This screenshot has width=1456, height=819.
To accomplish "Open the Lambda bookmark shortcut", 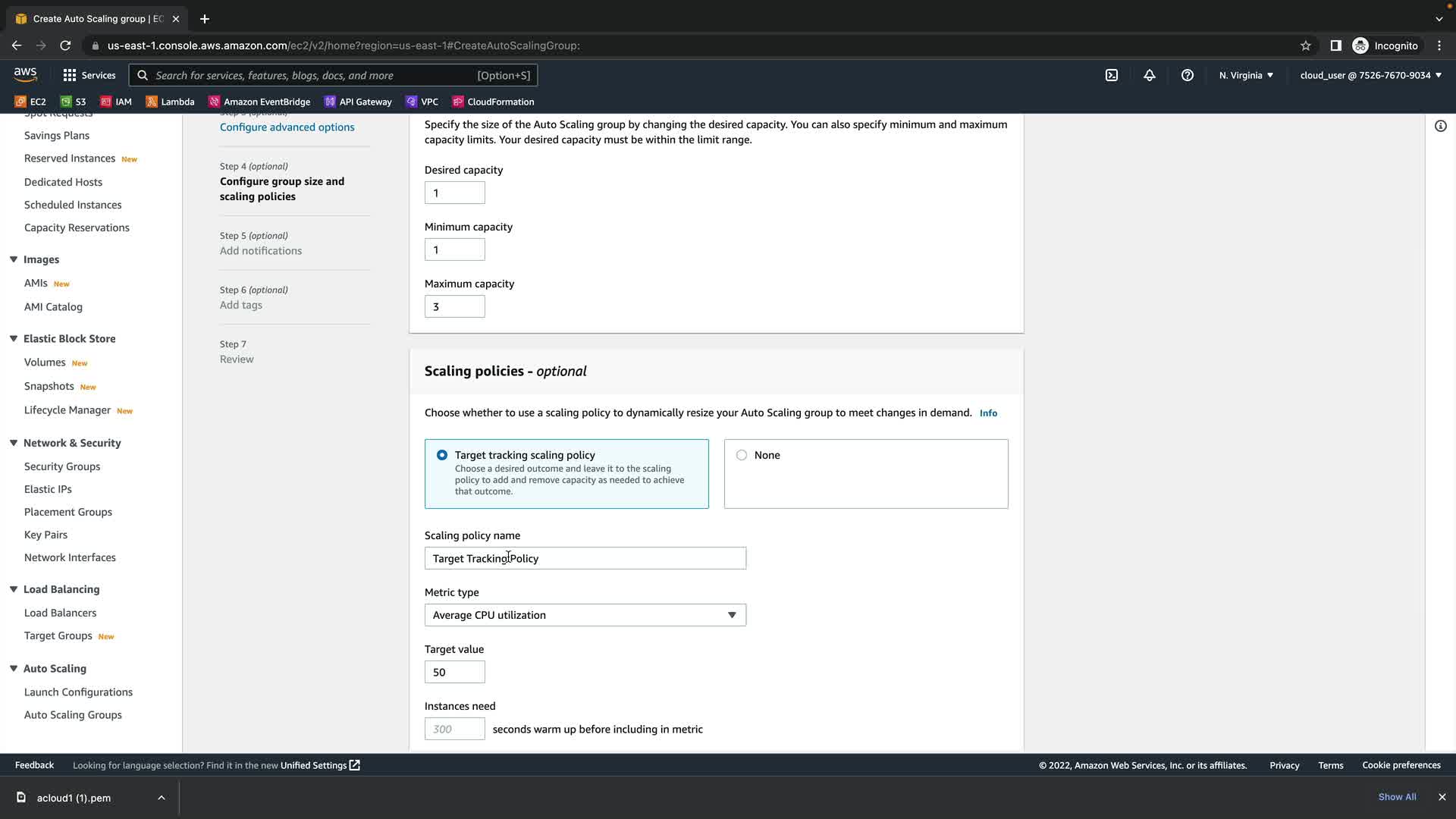I will 170,102.
